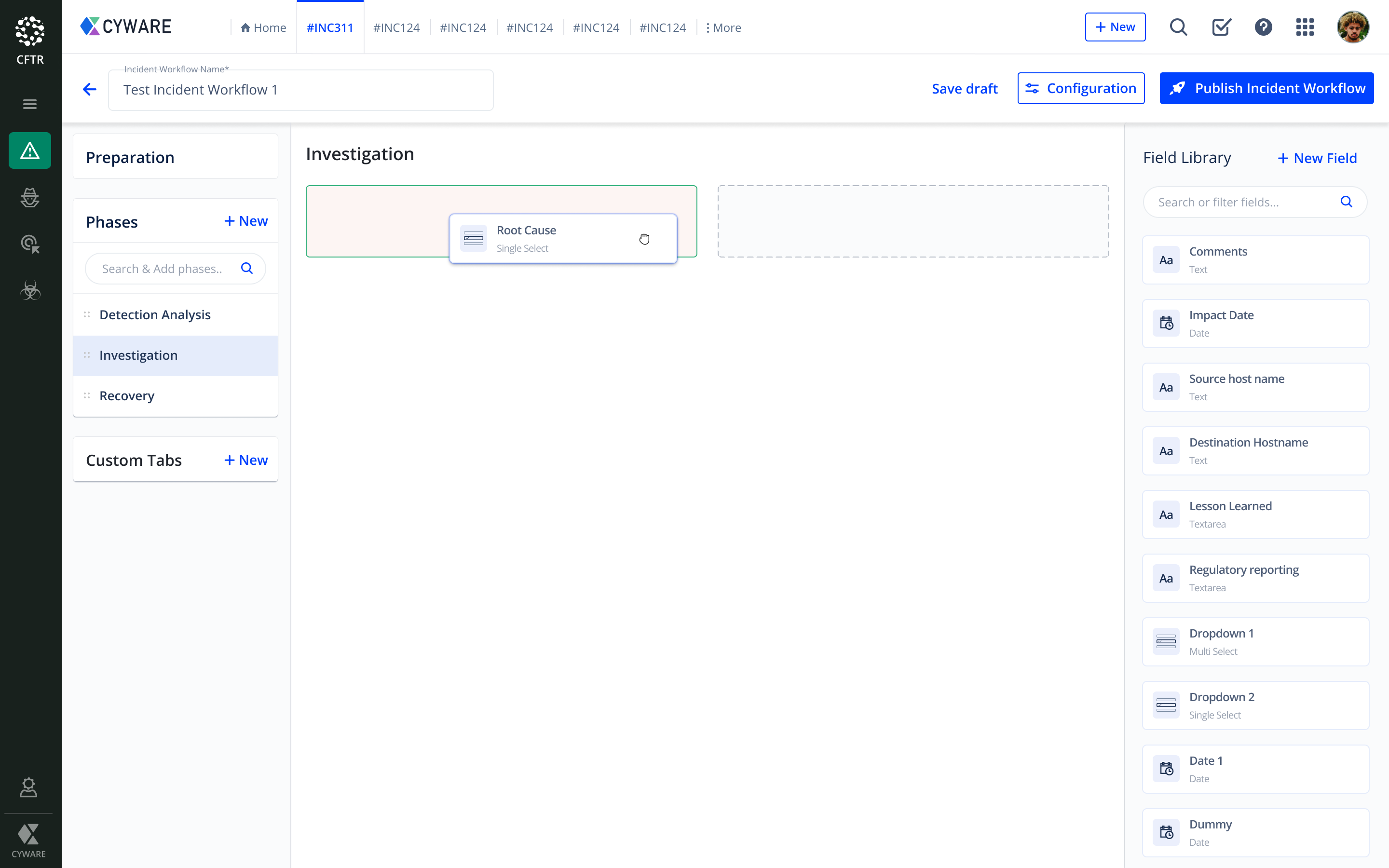Click the back arrow beside workflow name
Viewport: 1389px width, 868px height.
click(x=90, y=89)
